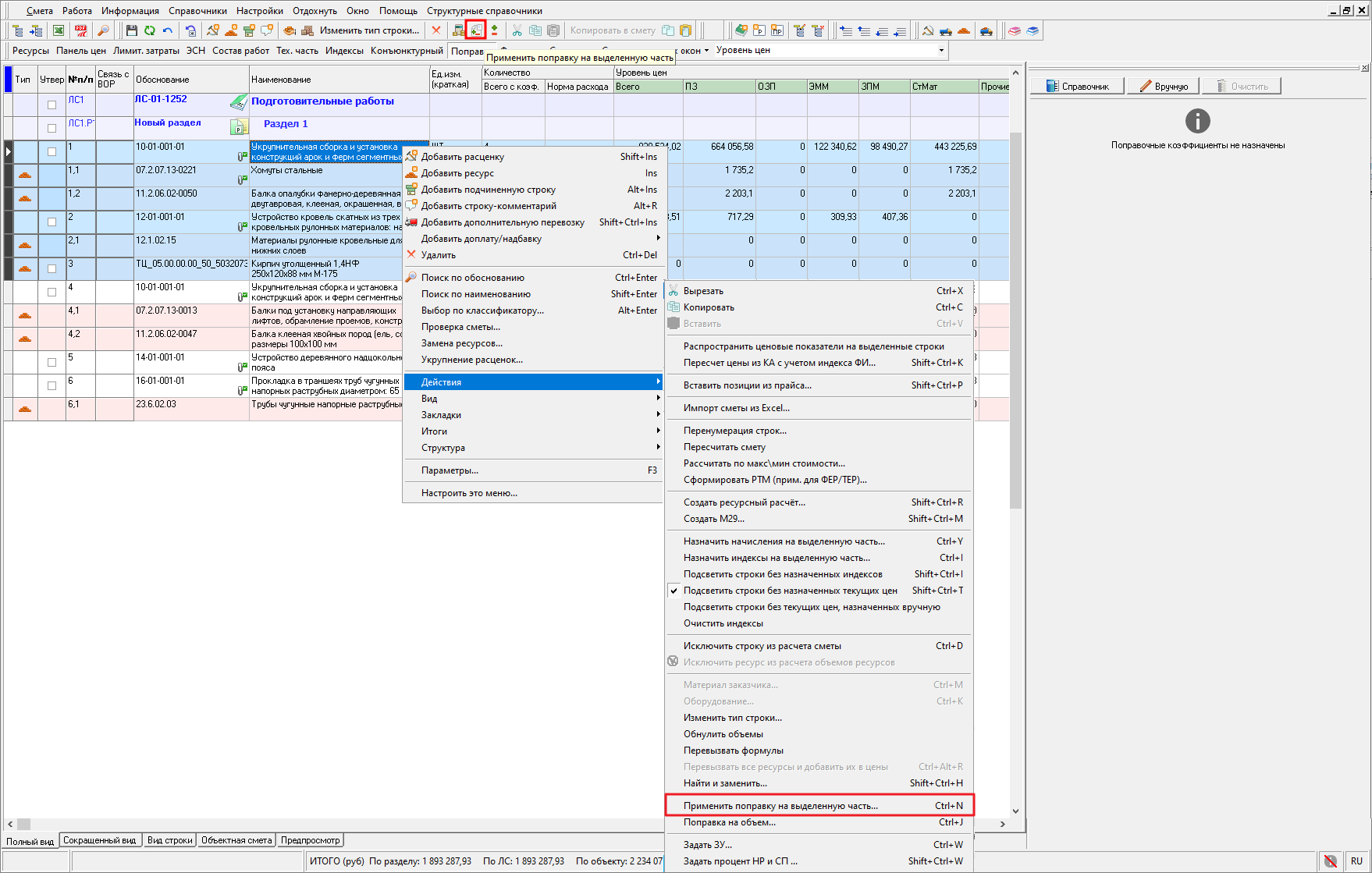
Task: Toggle checkbox for row 14-01-001-01
Action: (x=52, y=362)
